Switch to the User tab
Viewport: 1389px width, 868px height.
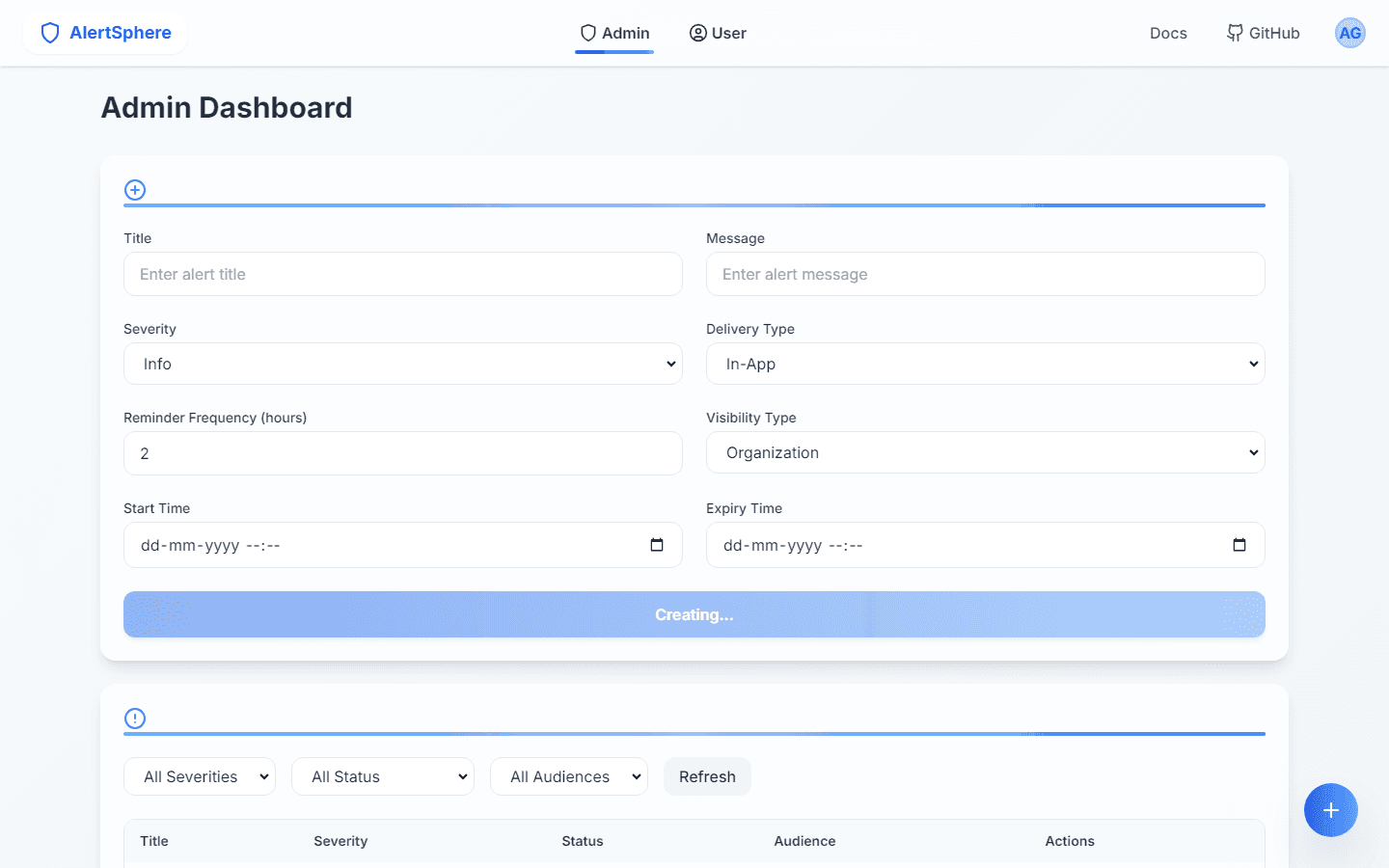pos(718,33)
